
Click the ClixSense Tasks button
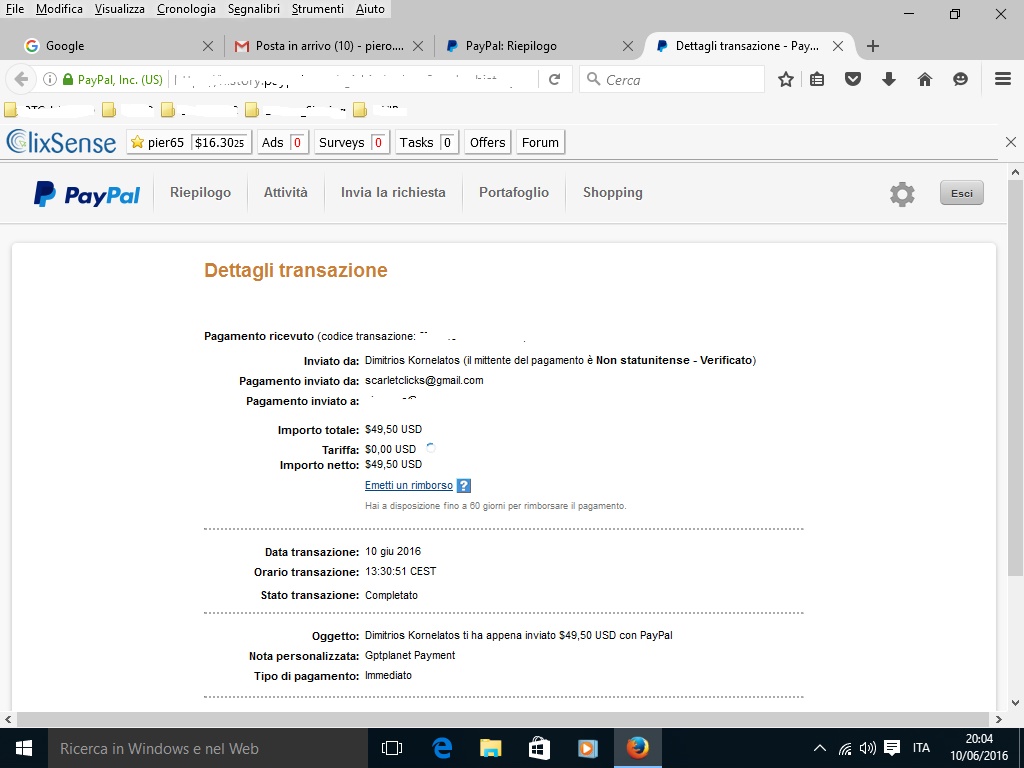[x=426, y=142]
